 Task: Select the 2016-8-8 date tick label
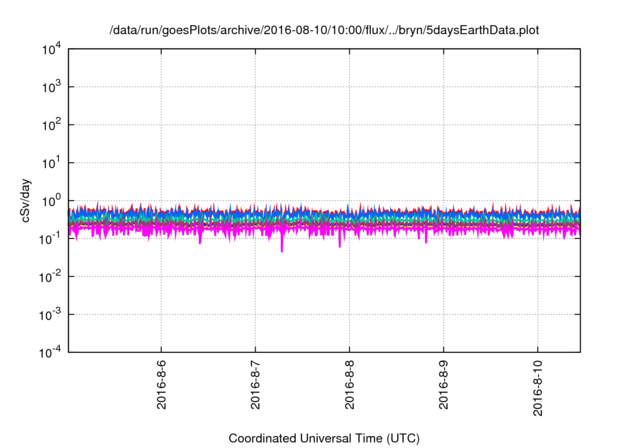350,384
